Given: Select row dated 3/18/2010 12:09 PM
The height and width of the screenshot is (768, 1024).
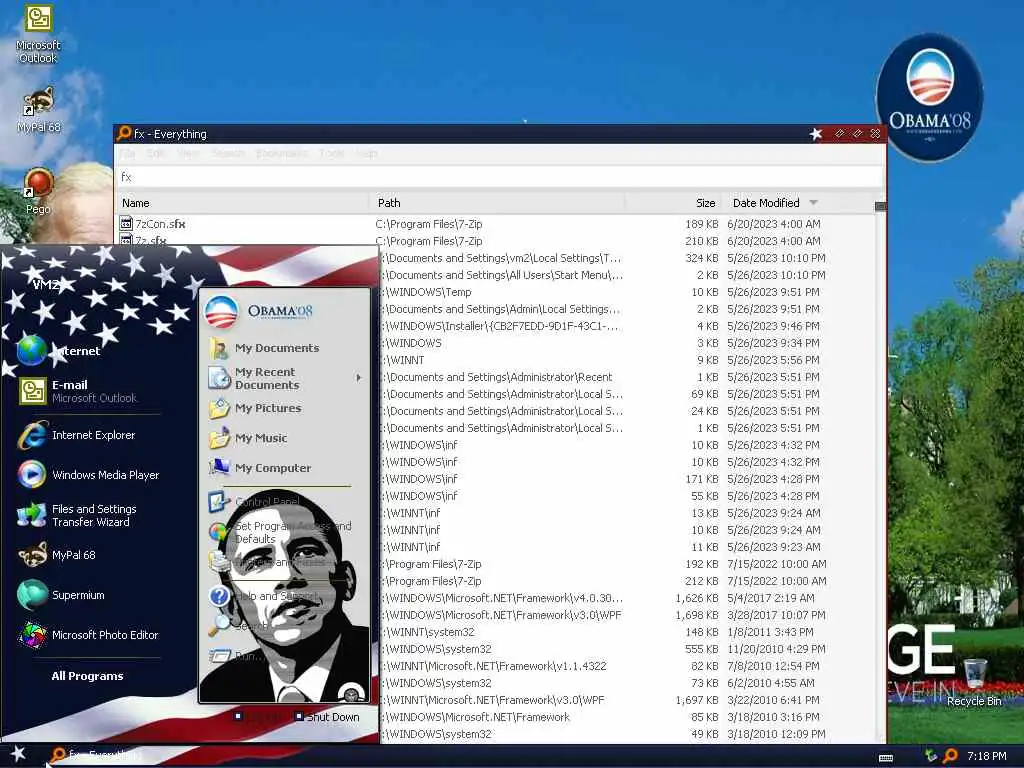Looking at the screenshot, I should [x=629, y=733].
